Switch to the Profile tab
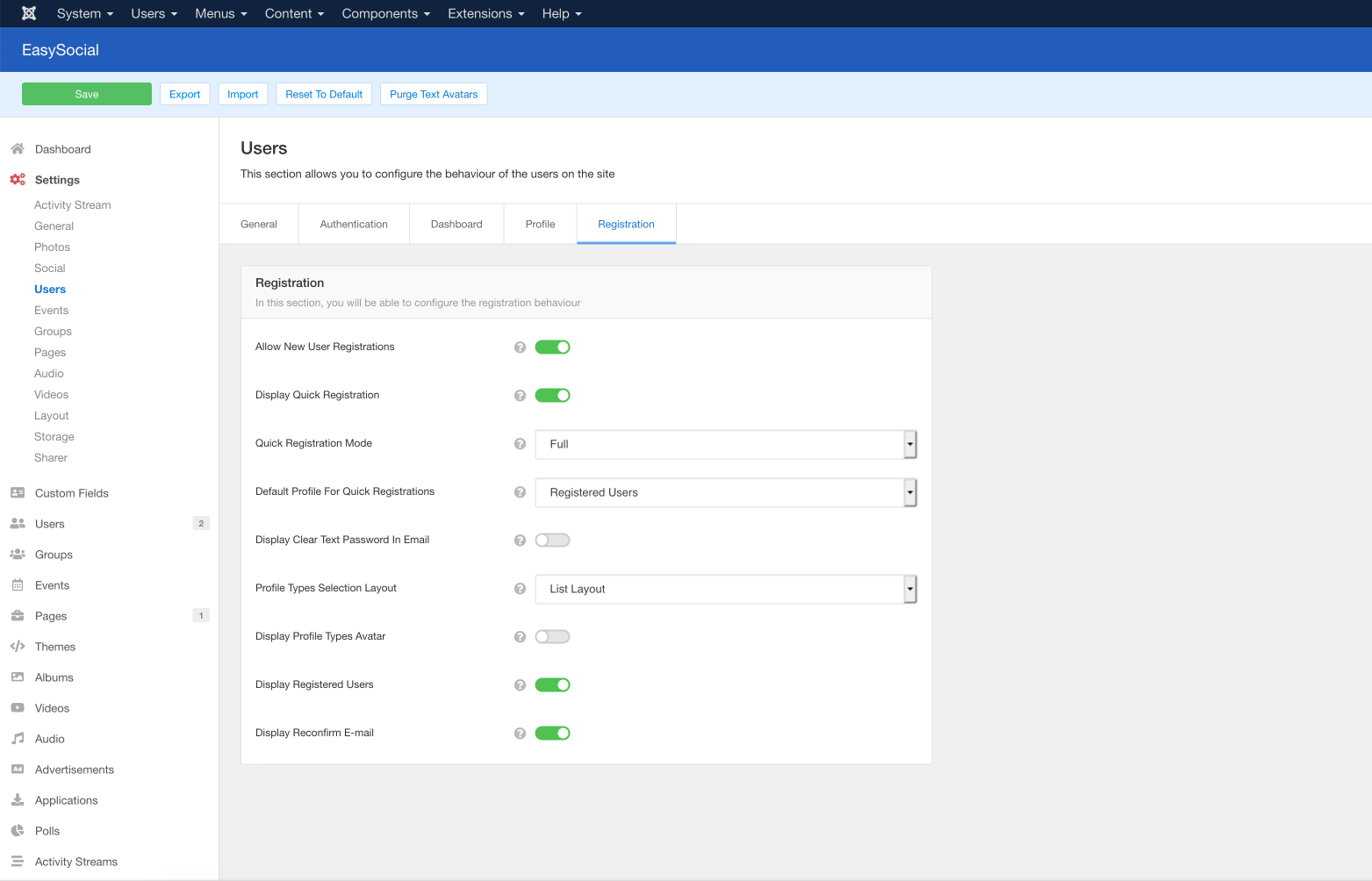The image size is (1372, 881). [x=541, y=225]
